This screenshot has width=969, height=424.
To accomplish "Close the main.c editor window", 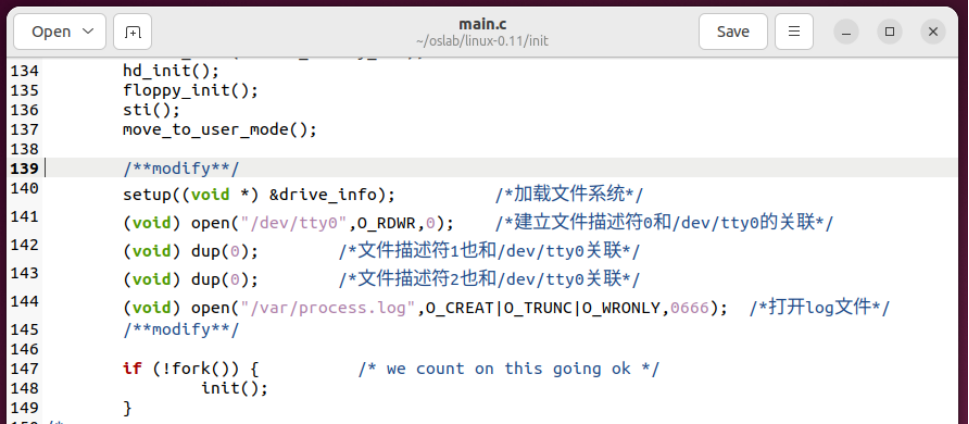I will point(933,32).
